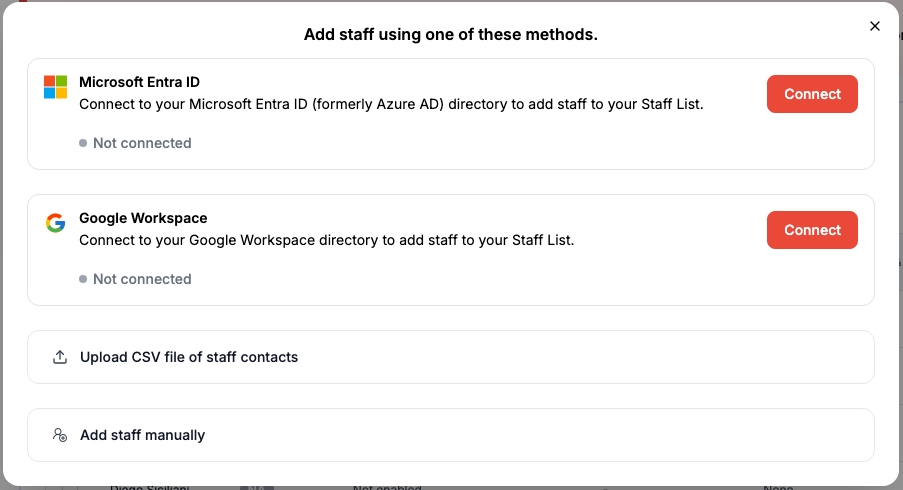Click the Google Workspace description text
The height and width of the screenshot is (490, 903).
coord(326,240)
